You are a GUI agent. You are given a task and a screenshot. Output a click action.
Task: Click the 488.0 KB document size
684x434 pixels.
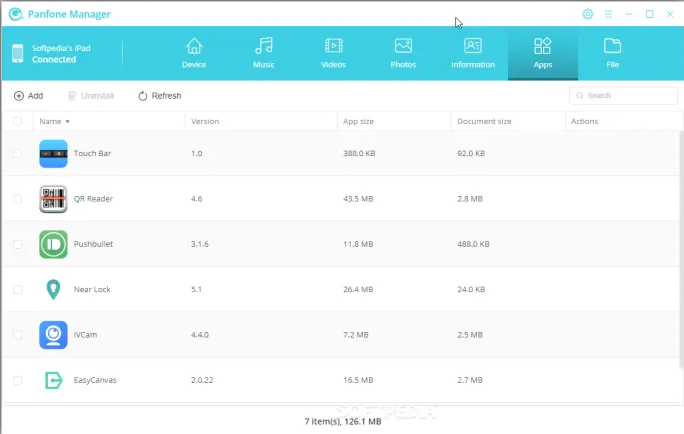pyautogui.click(x=473, y=244)
